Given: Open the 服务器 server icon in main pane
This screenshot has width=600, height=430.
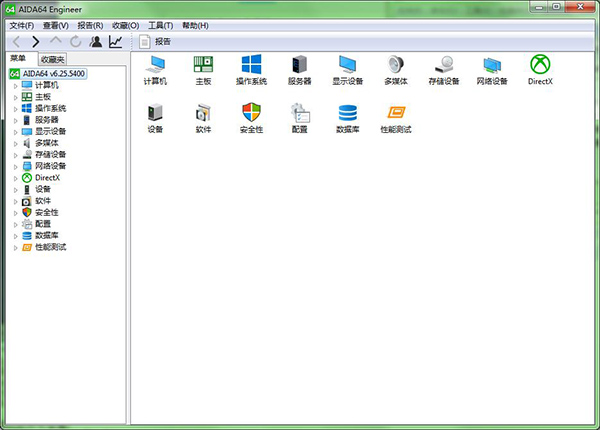Looking at the screenshot, I should pos(300,70).
